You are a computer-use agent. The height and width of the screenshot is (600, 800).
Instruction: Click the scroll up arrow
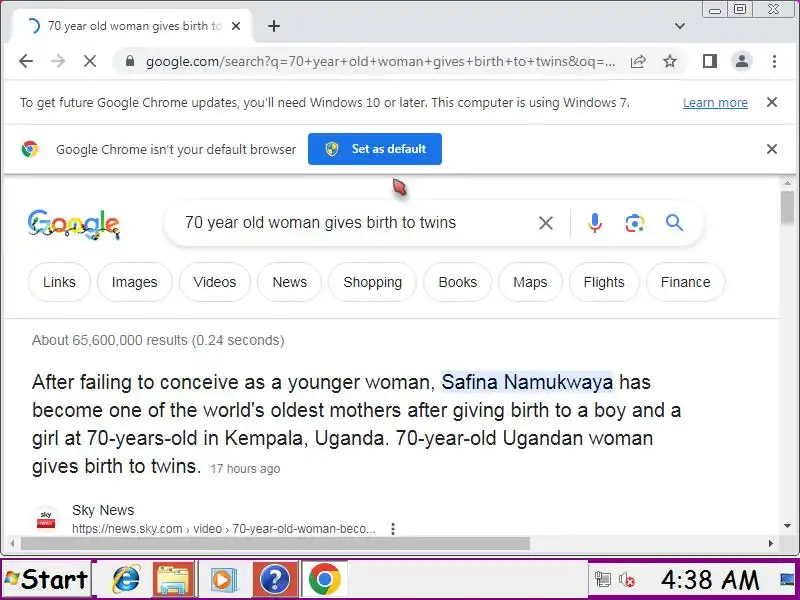(787, 183)
